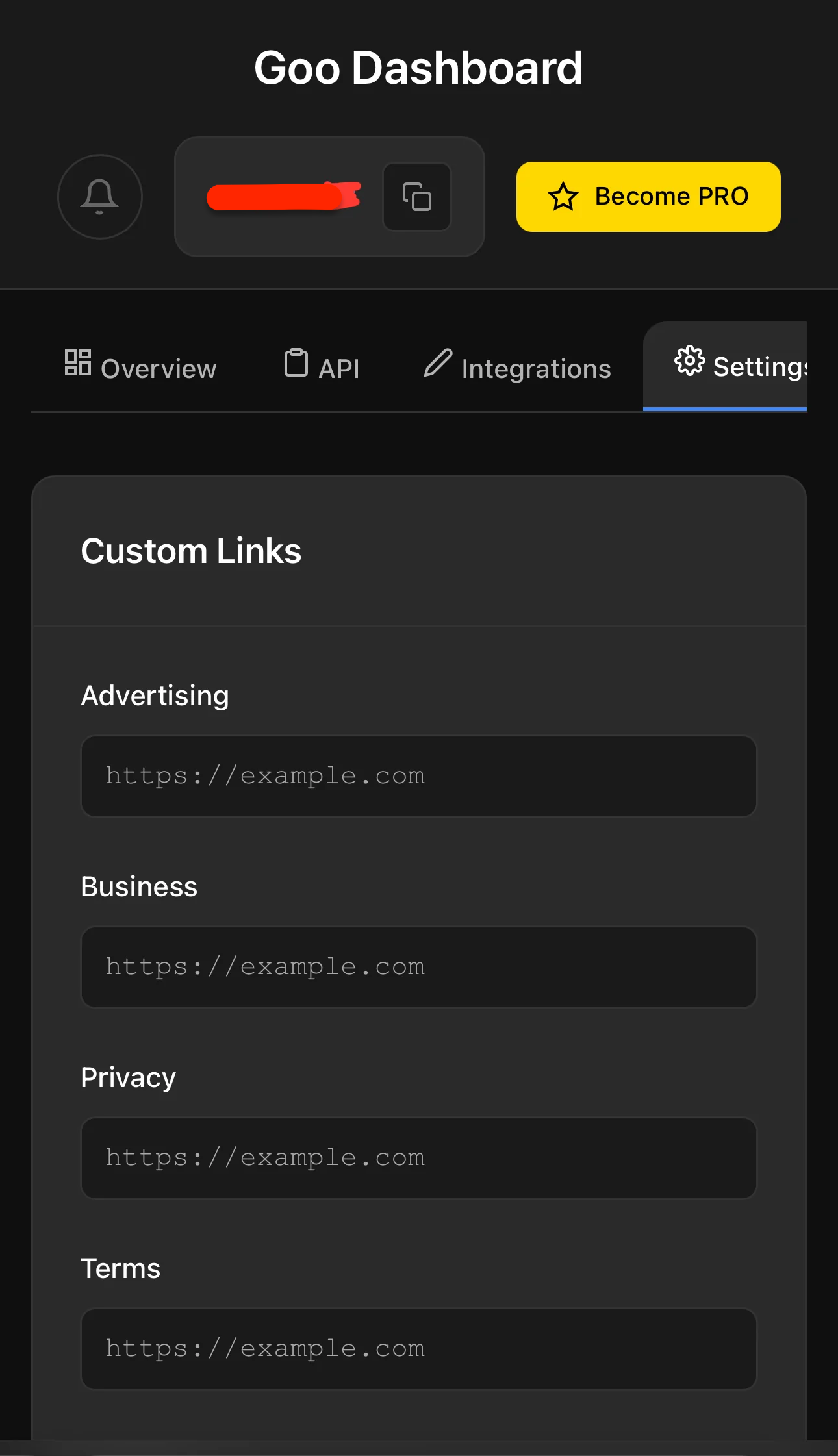This screenshot has height=1456, width=838.
Task: Open the API tab
Action: click(339, 369)
